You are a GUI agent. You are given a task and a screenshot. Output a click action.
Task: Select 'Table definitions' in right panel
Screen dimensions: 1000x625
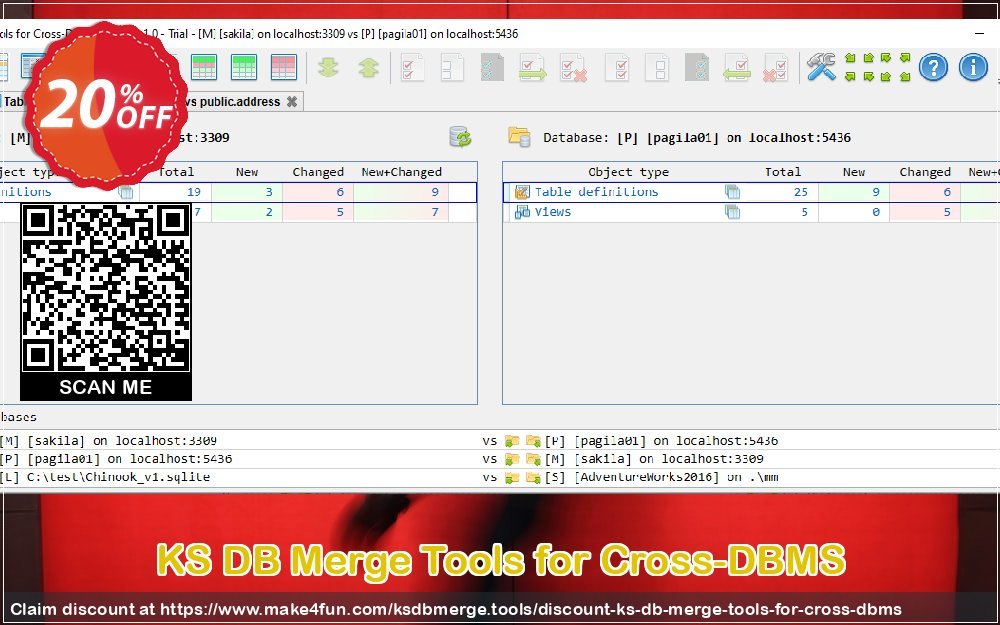tap(596, 191)
